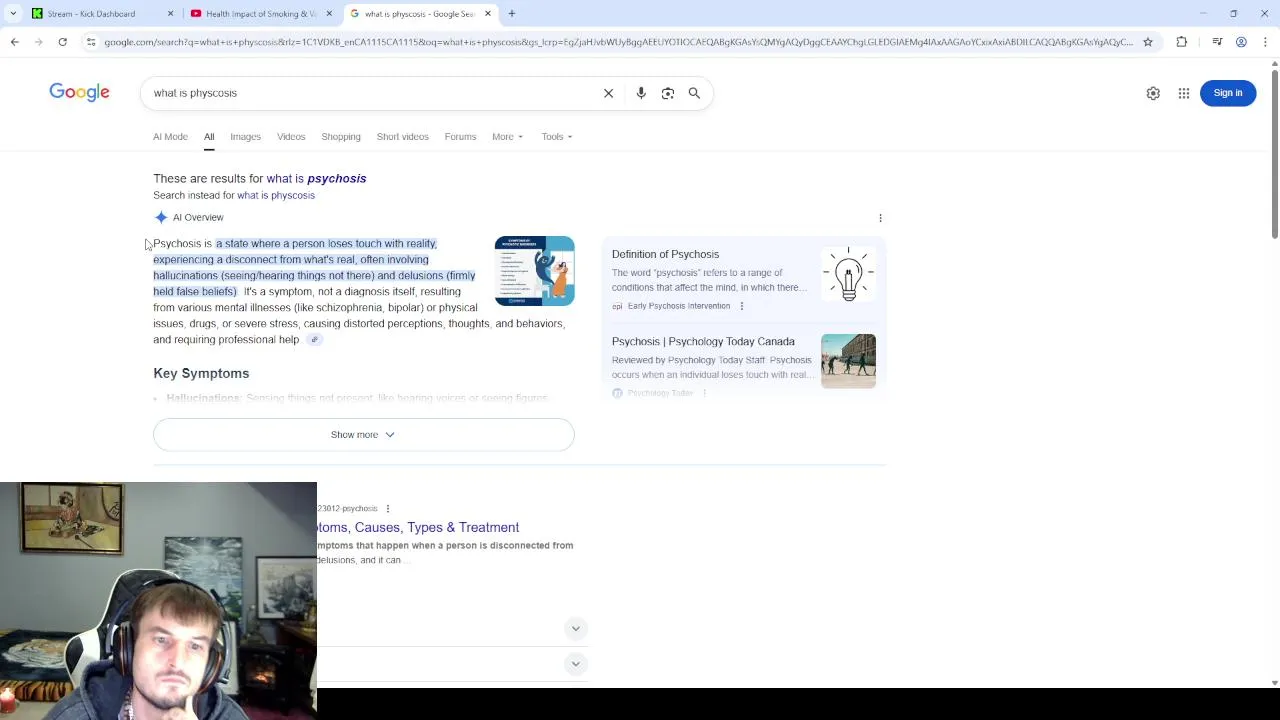Open the More search filters dropdown
1280x720 pixels.
click(507, 137)
